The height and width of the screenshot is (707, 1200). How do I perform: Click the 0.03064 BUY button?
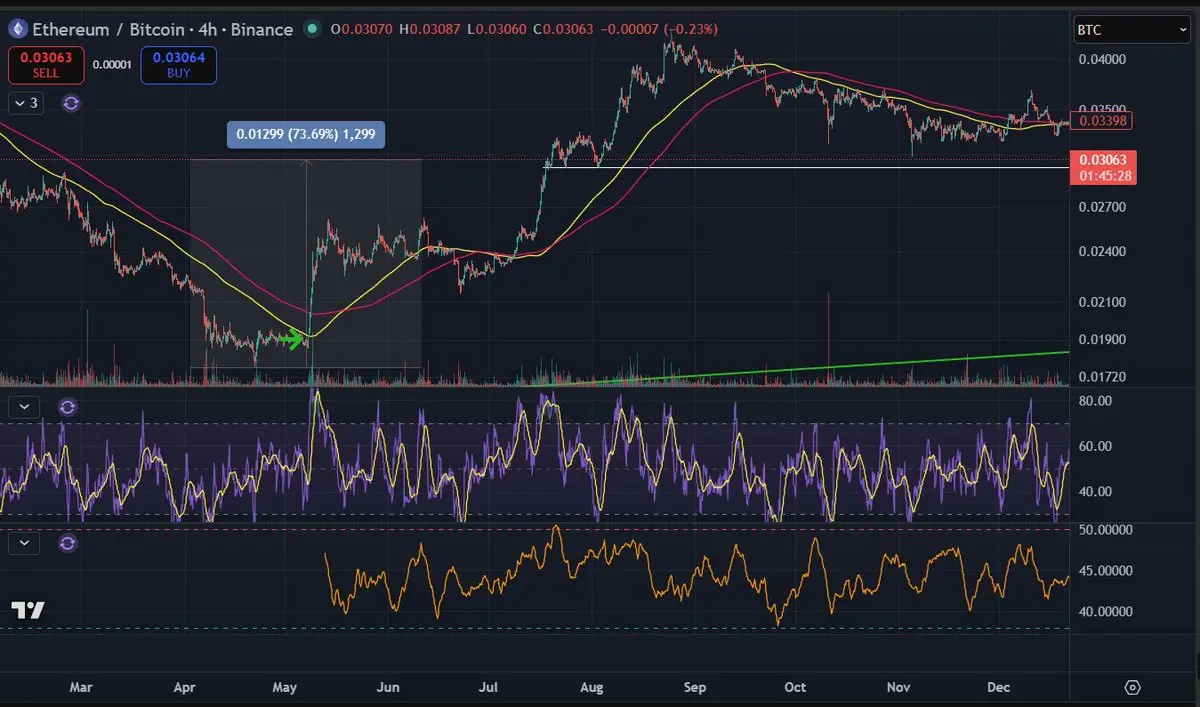pos(179,65)
